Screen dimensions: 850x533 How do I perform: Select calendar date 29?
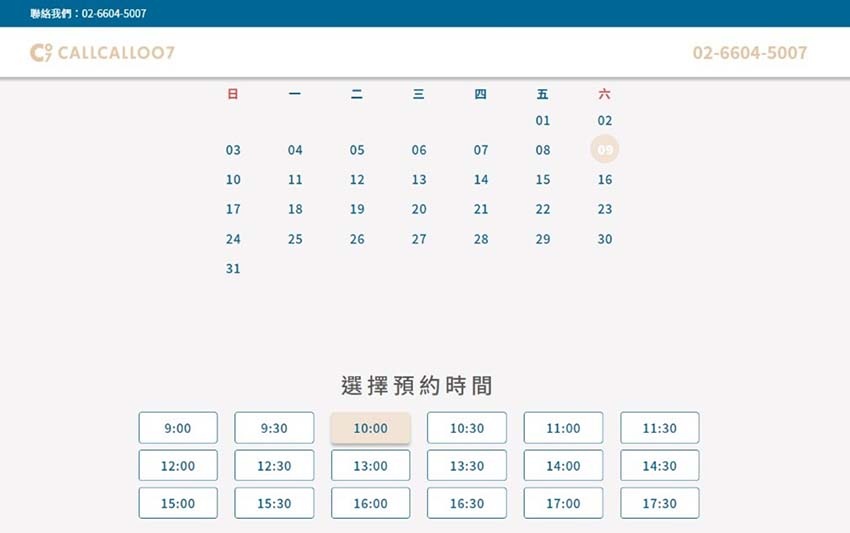pyautogui.click(x=543, y=239)
